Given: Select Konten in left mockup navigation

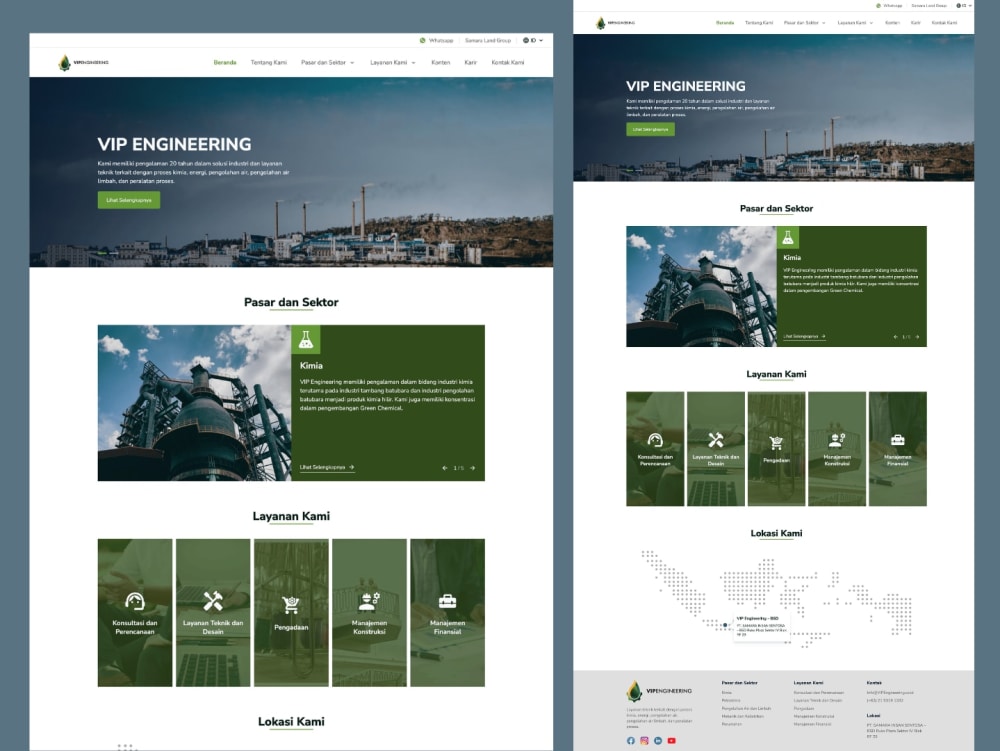Looking at the screenshot, I should pos(441,62).
